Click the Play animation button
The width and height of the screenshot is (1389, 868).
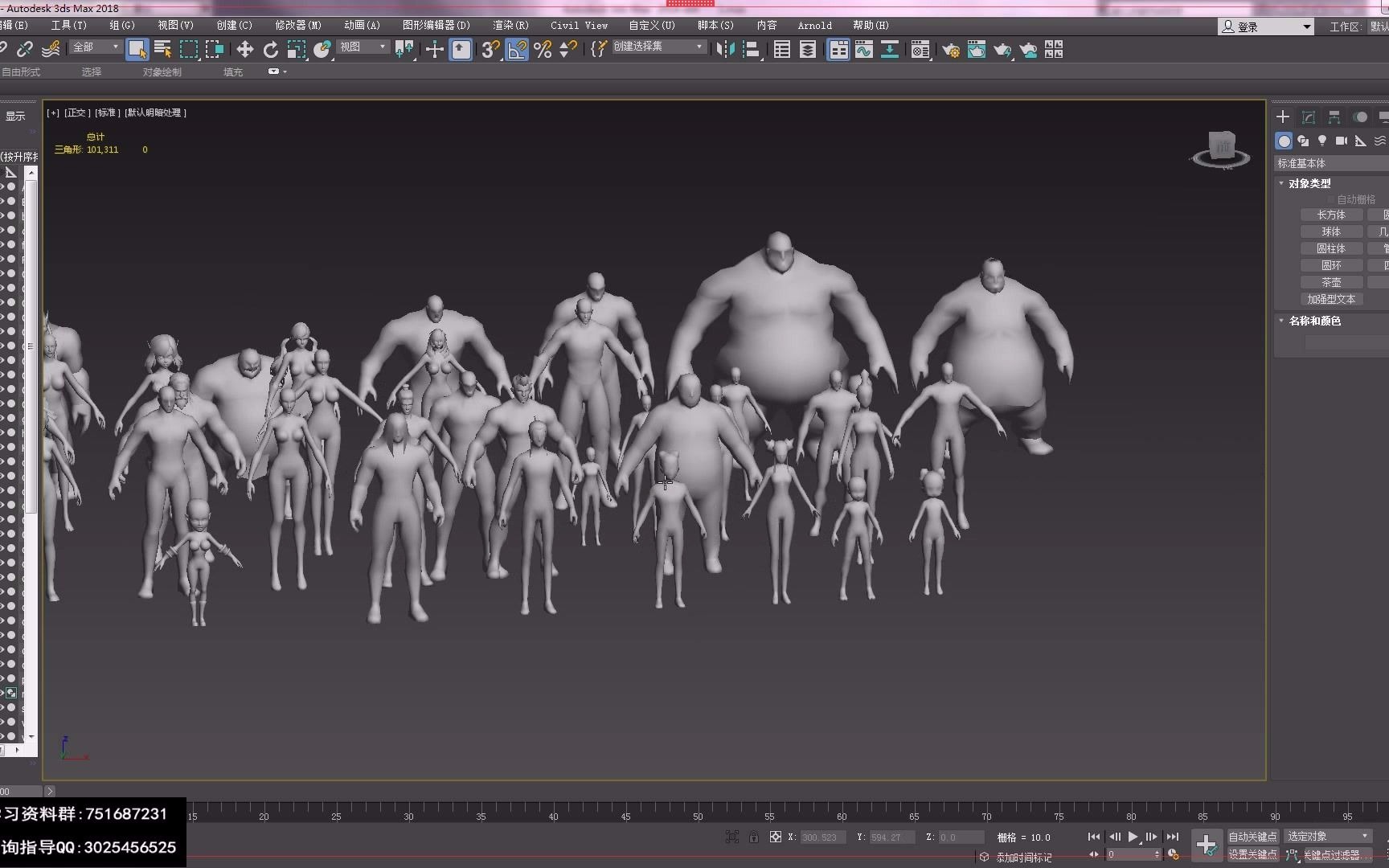pyautogui.click(x=1133, y=837)
